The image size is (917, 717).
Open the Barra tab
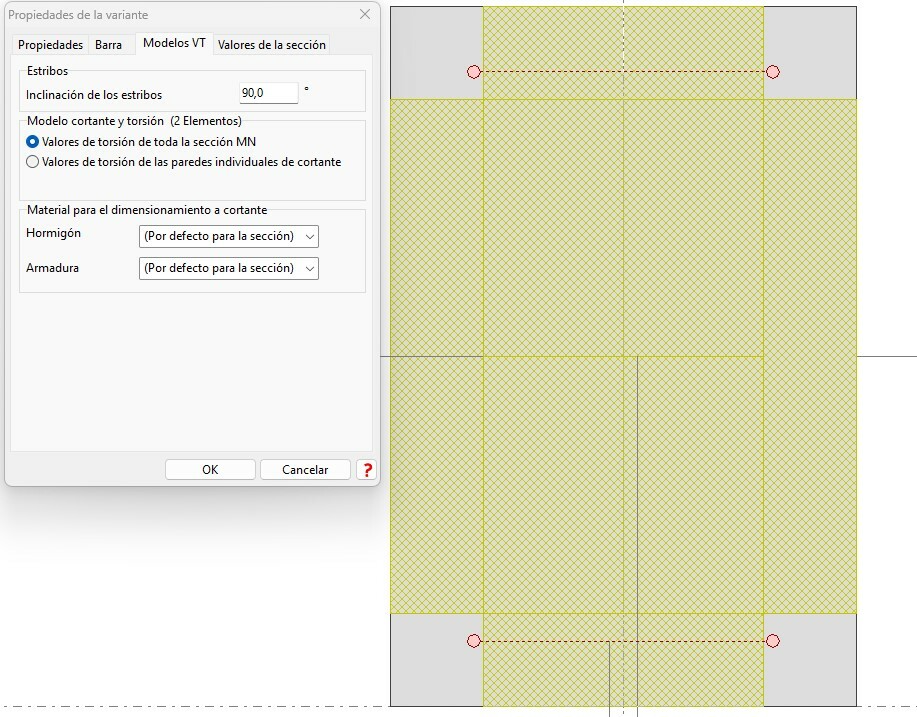click(108, 45)
